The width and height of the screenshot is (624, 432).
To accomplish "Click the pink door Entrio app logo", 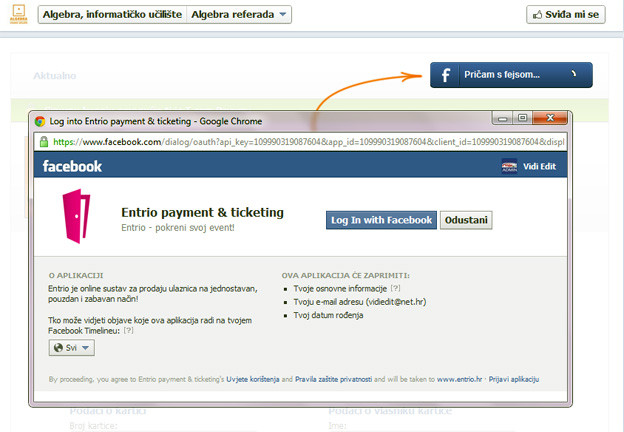I will coord(76,216).
